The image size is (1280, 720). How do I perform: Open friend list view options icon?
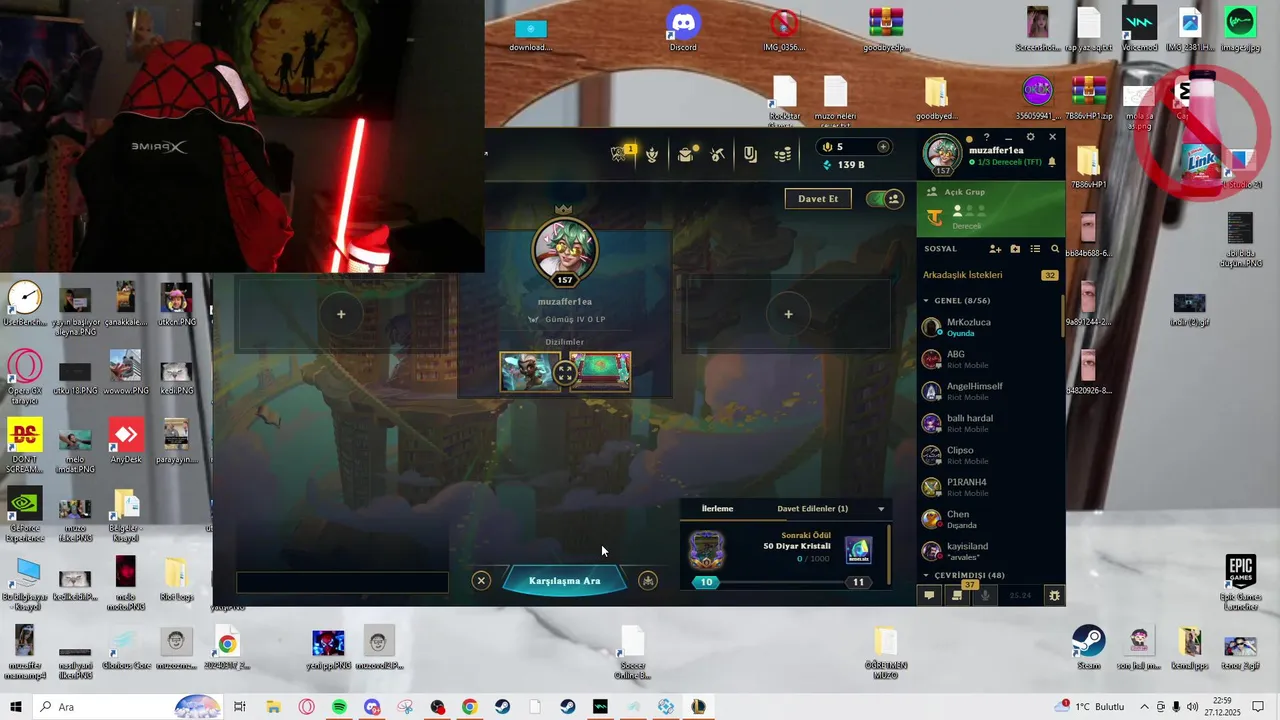1035,249
